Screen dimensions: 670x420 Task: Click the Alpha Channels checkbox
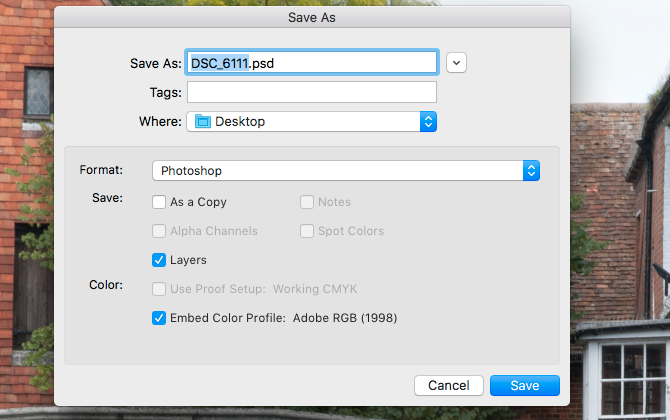[159, 231]
